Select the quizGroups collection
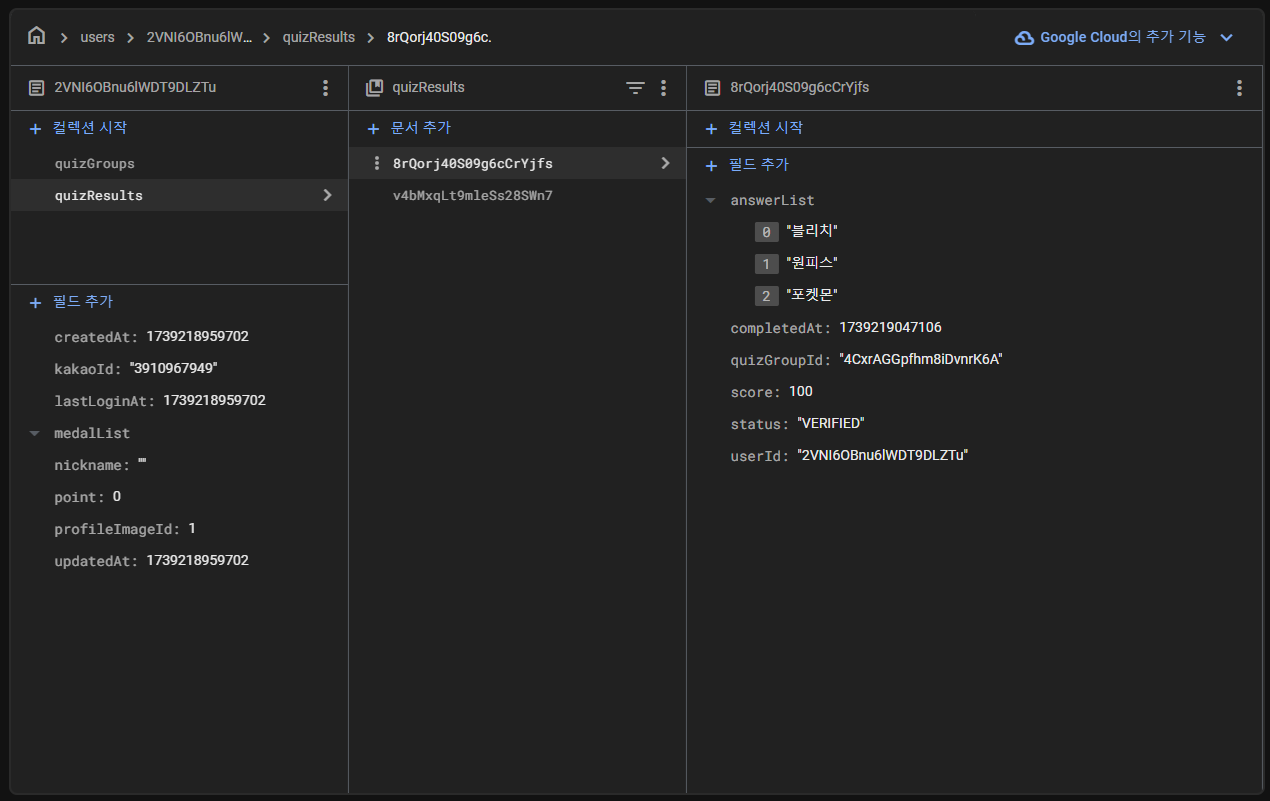The width and height of the screenshot is (1270, 801). coord(94,163)
